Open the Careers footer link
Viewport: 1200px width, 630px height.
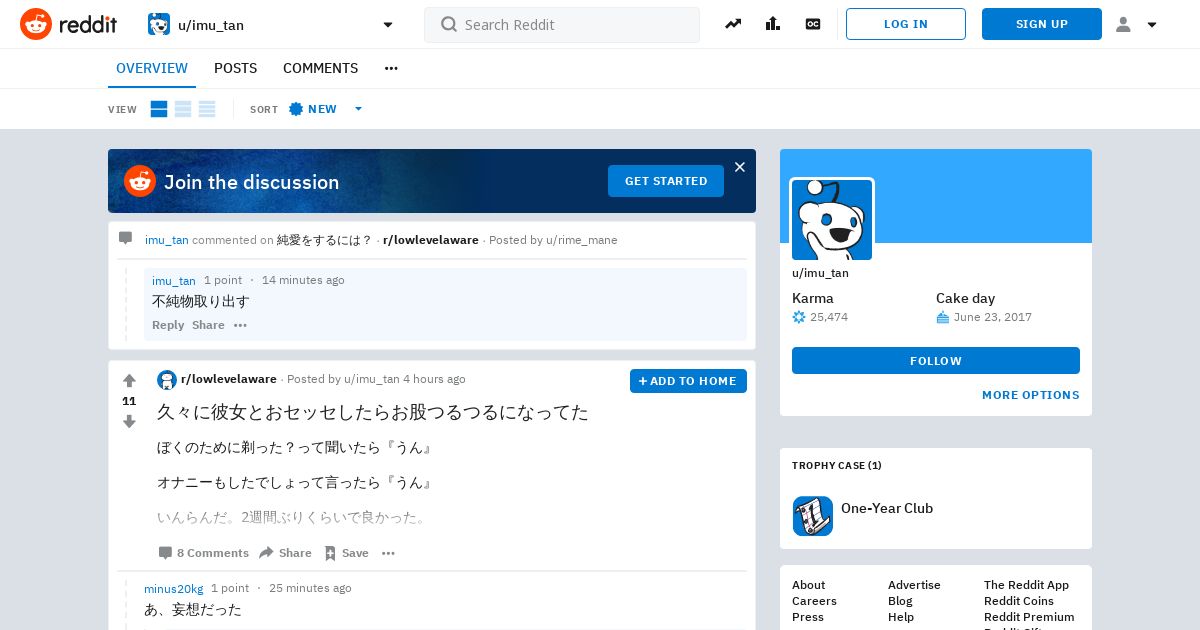(x=814, y=601)
